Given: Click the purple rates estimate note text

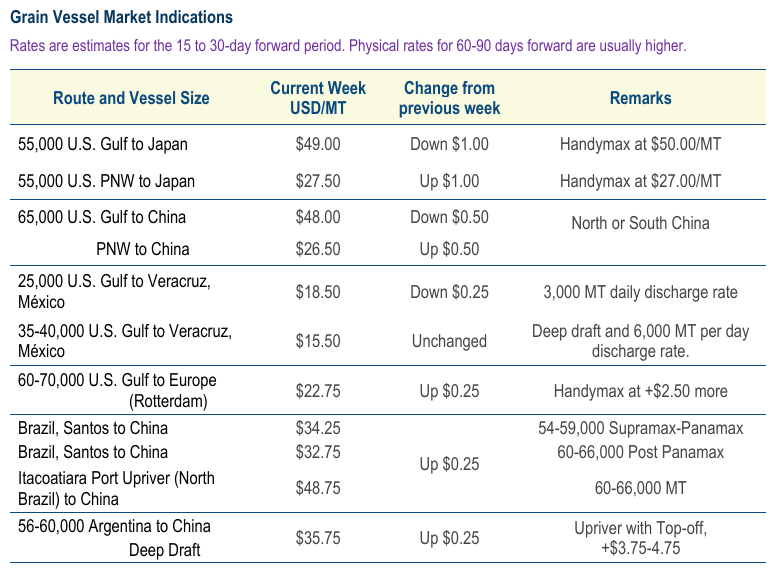Looking at the screenshot, I should click(348, 46).
